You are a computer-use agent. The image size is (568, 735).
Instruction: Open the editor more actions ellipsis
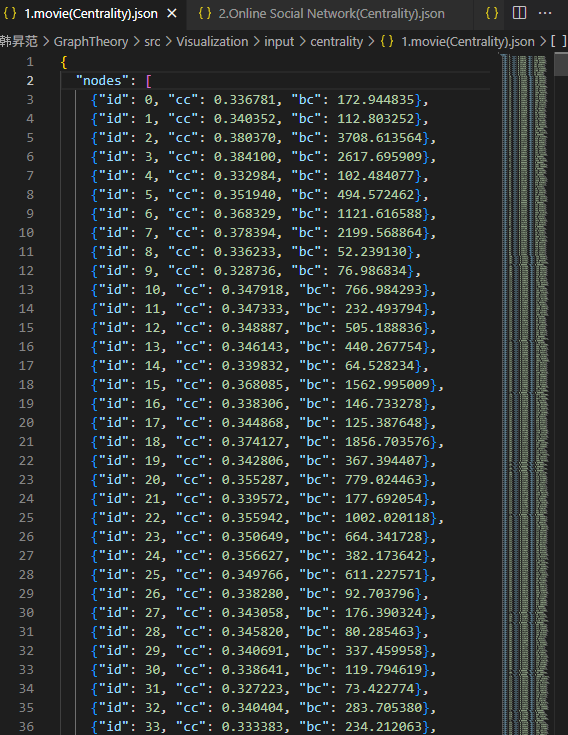click(545, 13)
